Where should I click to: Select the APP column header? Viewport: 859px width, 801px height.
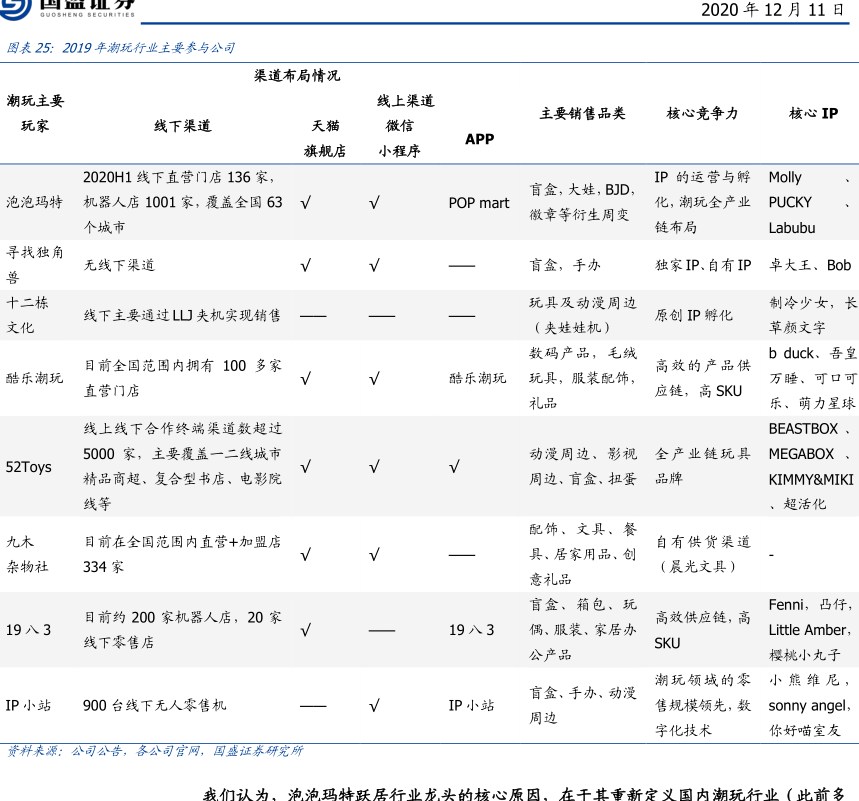tap(479, 139)
